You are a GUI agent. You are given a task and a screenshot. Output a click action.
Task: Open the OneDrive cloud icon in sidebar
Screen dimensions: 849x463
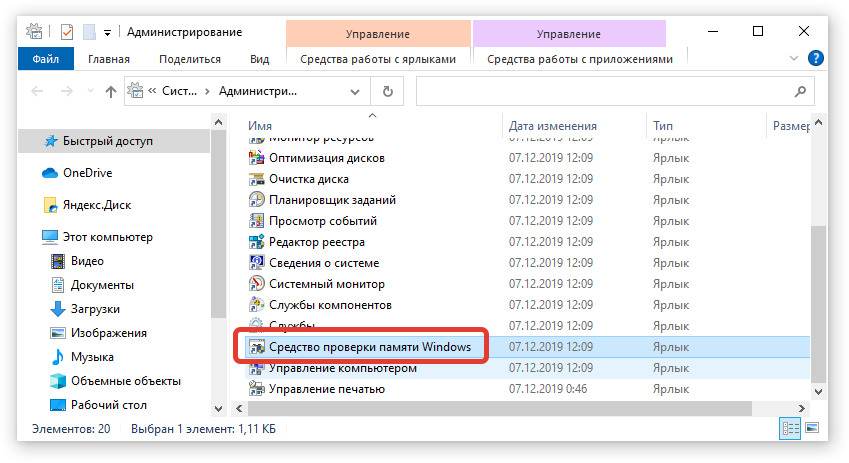(50, 173)
